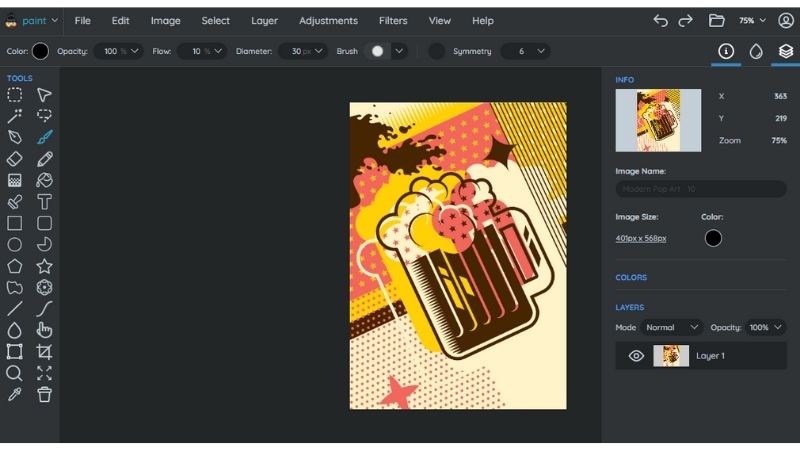The height and width of the screenshot is (450, 800).
Task: Select the Magic Wand tool
Action: pos(14,116)
